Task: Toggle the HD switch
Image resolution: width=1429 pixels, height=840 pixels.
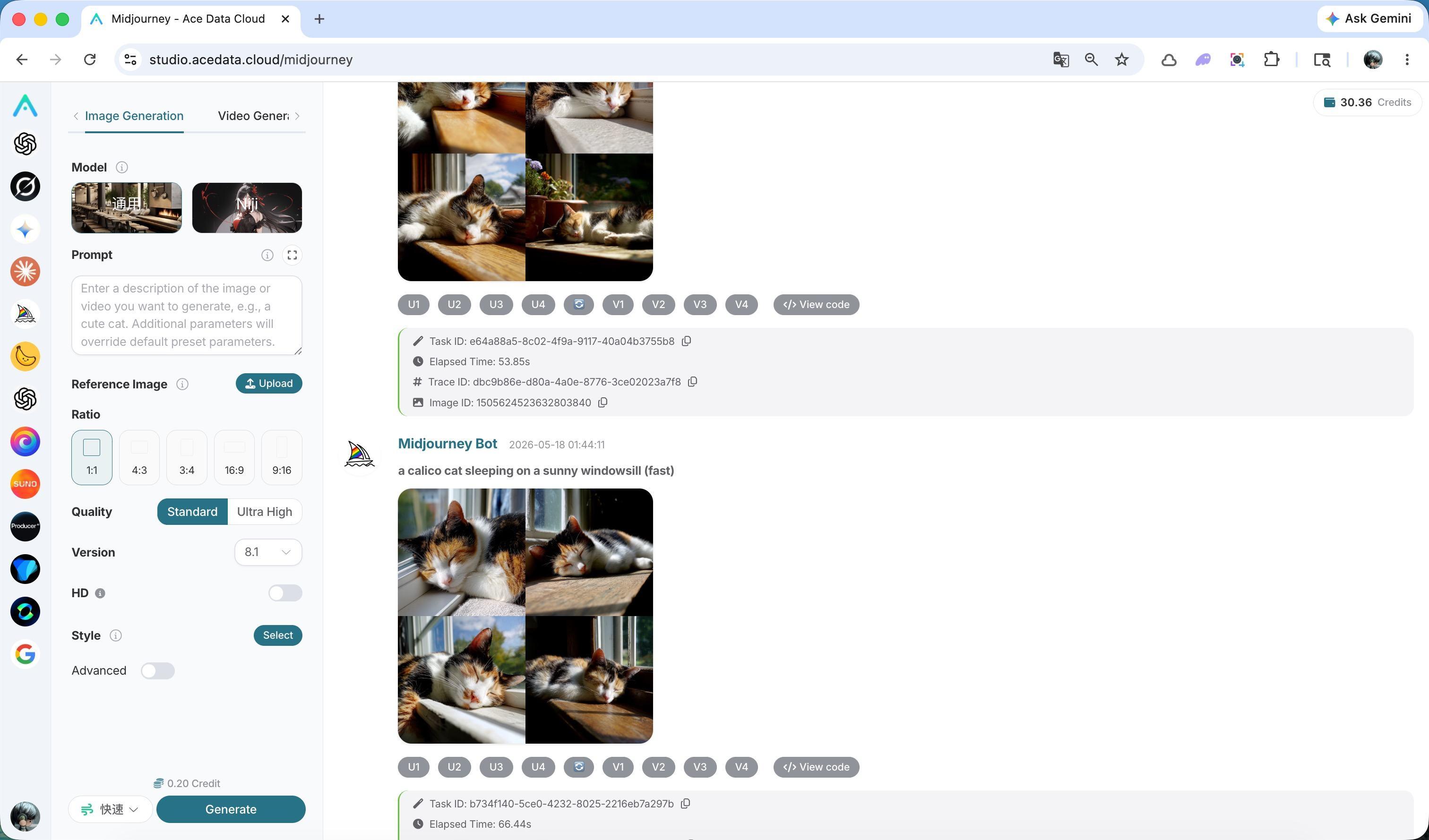Action: (x=285, y=593)
